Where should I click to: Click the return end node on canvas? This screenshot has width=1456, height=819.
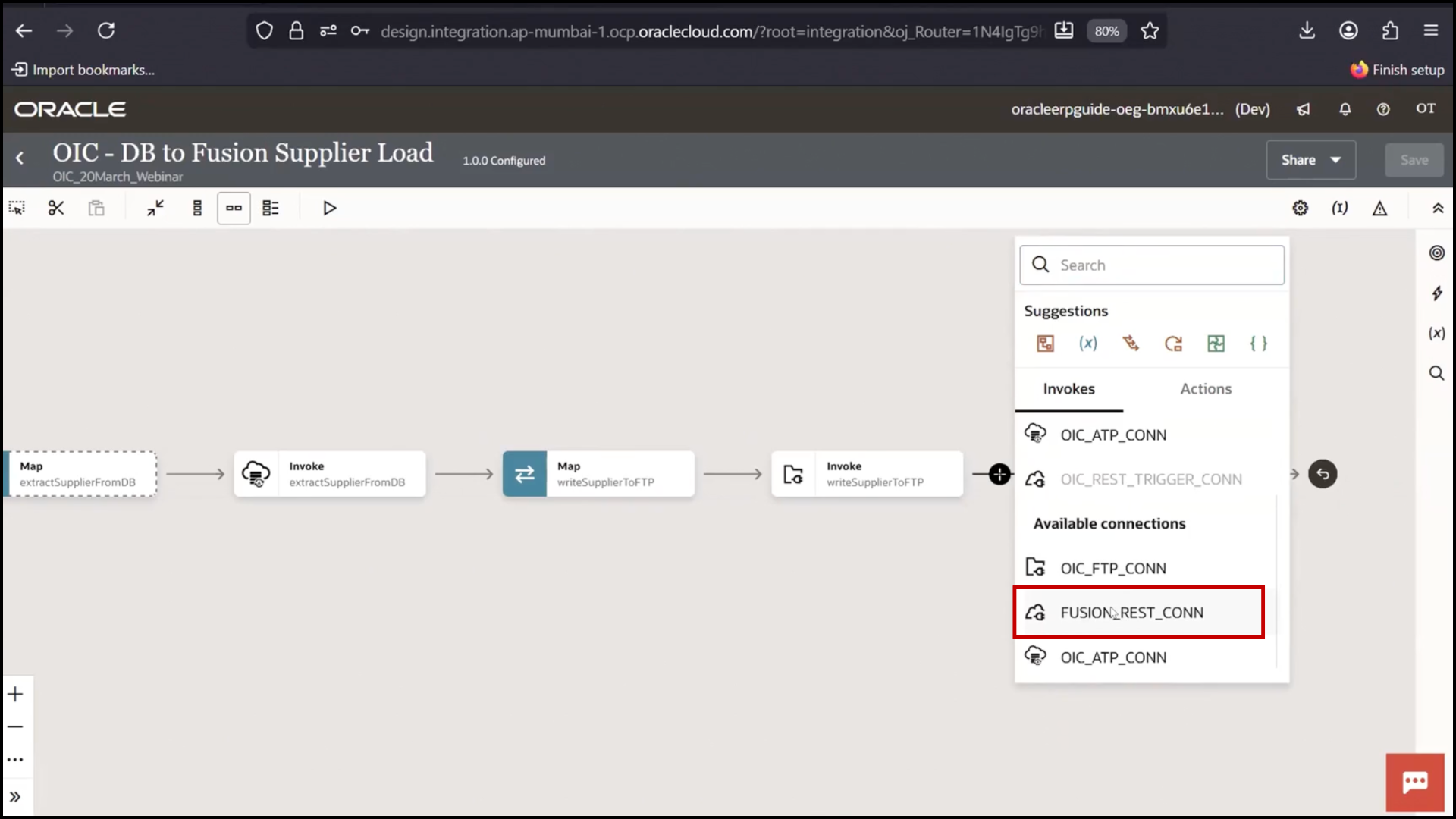coord(1323,475)
